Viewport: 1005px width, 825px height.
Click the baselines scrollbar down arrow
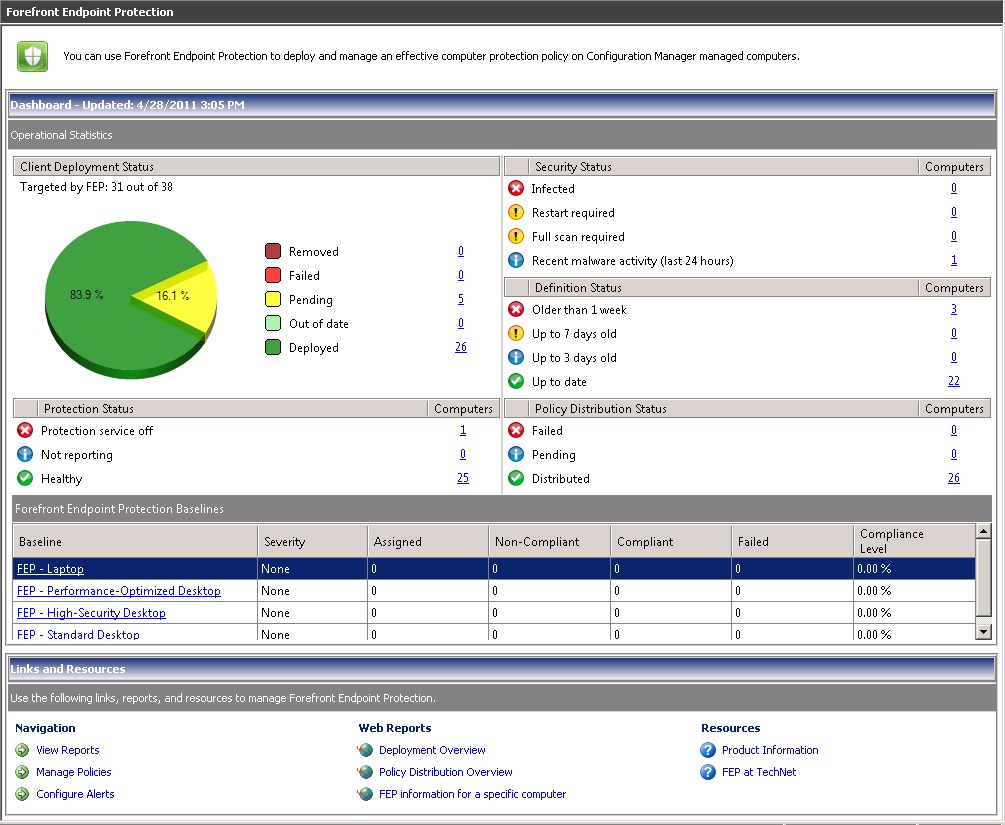tap(983, 632)
